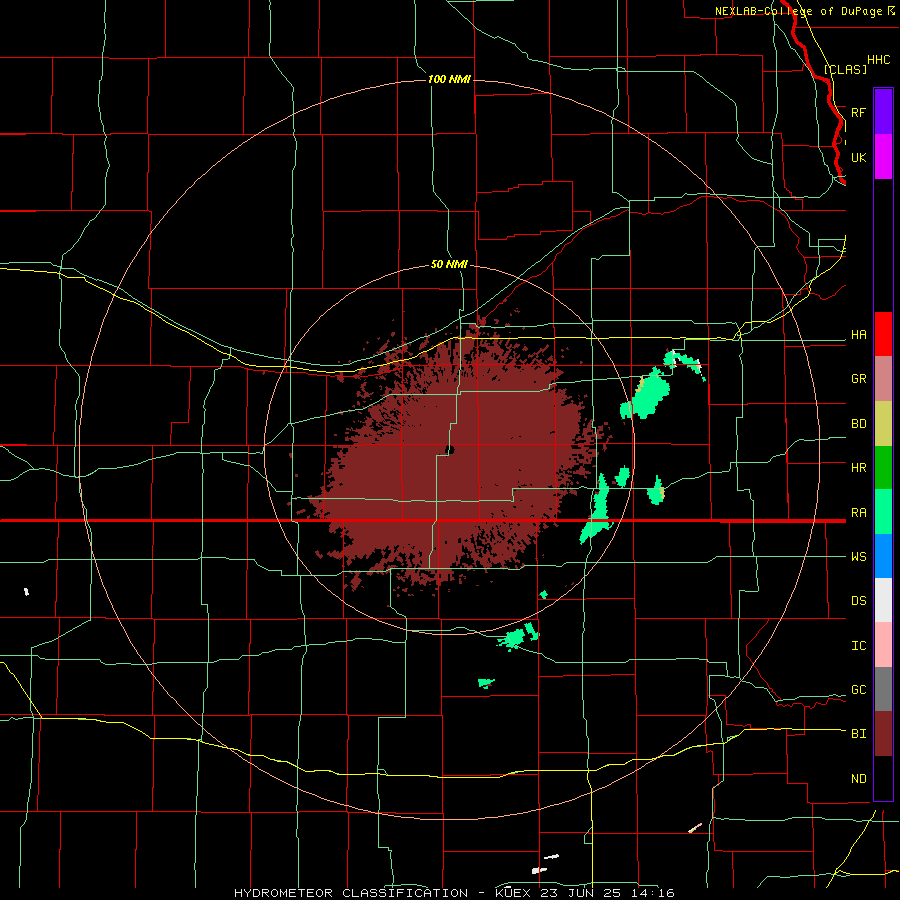This screenshot has width=900, height=900.
Task: Select the light pink IC legend swatch
Action: coord(883,645)
